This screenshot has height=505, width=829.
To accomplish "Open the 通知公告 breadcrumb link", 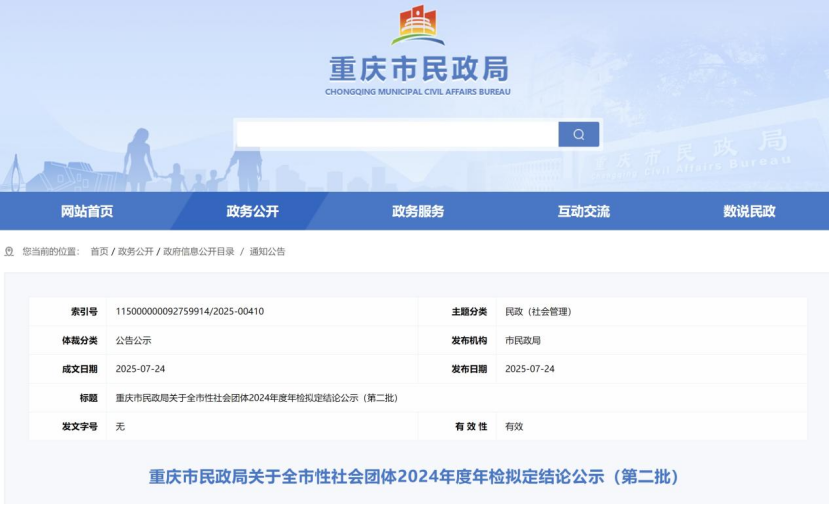I will [267, 252].
